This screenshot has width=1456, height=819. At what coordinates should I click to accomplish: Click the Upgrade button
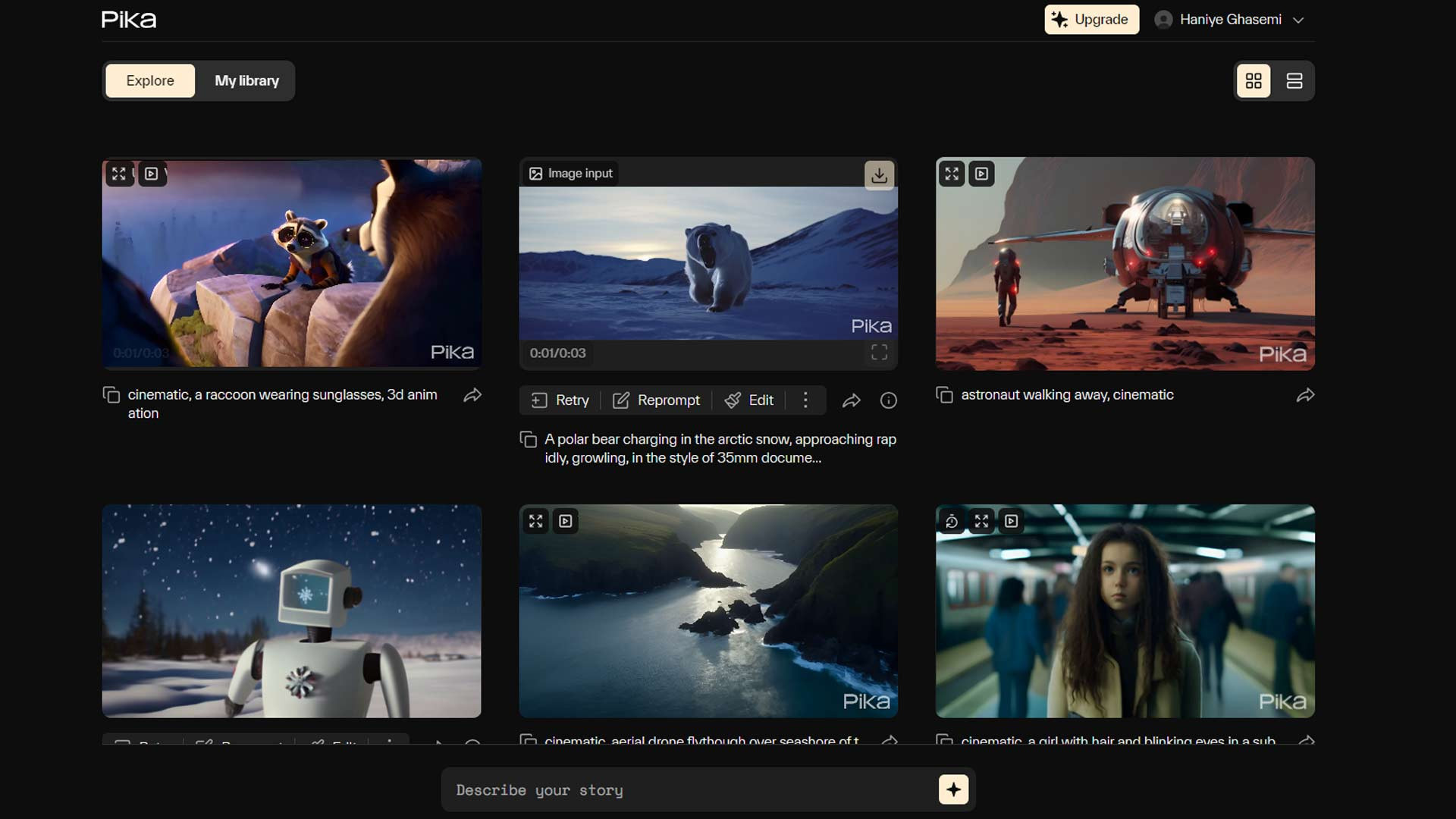pos(1091,20)
